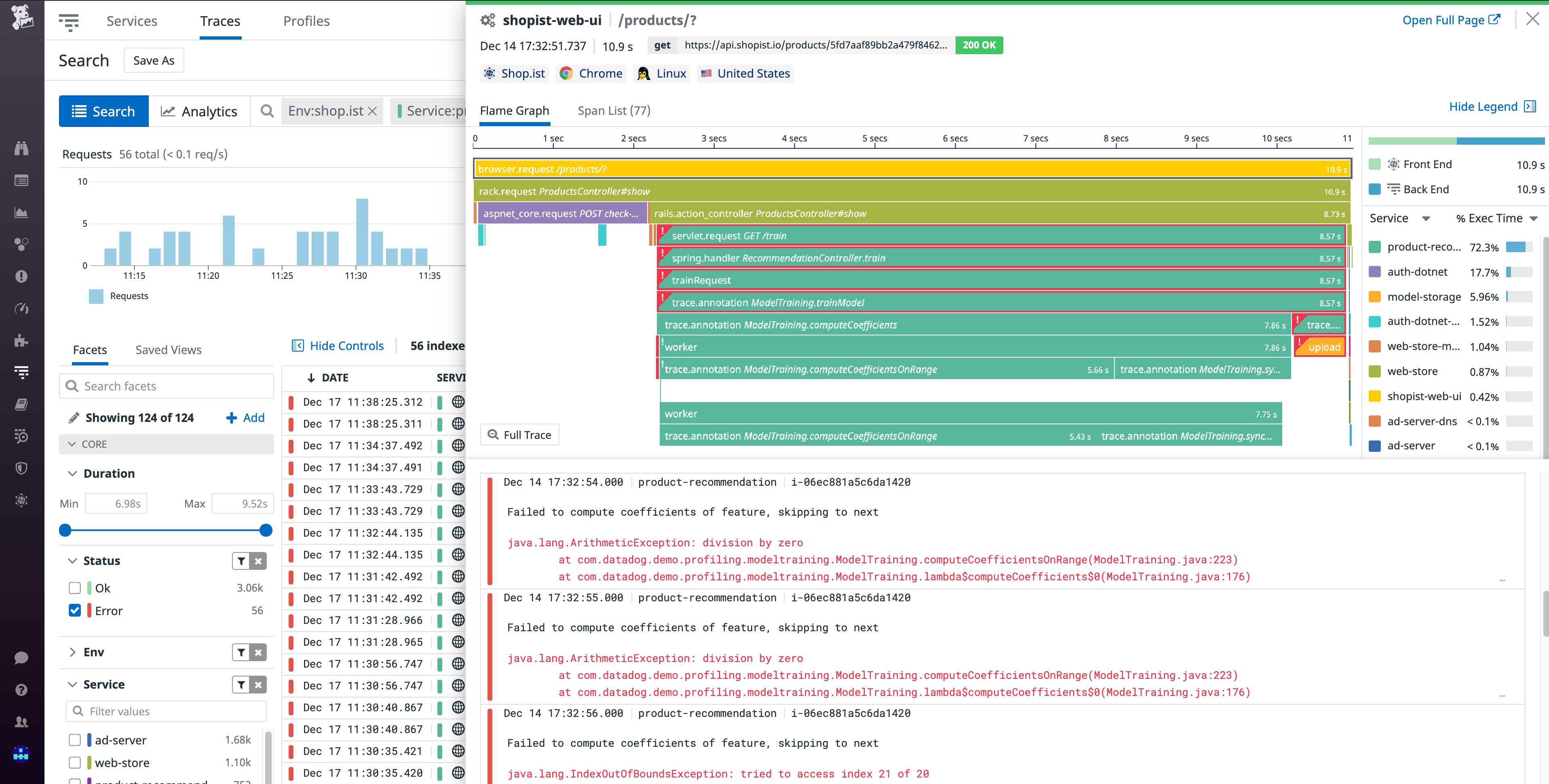The image size is (1549, 784).
Task: Open the Monitors alert icon in sidebar
Action: 21,276
